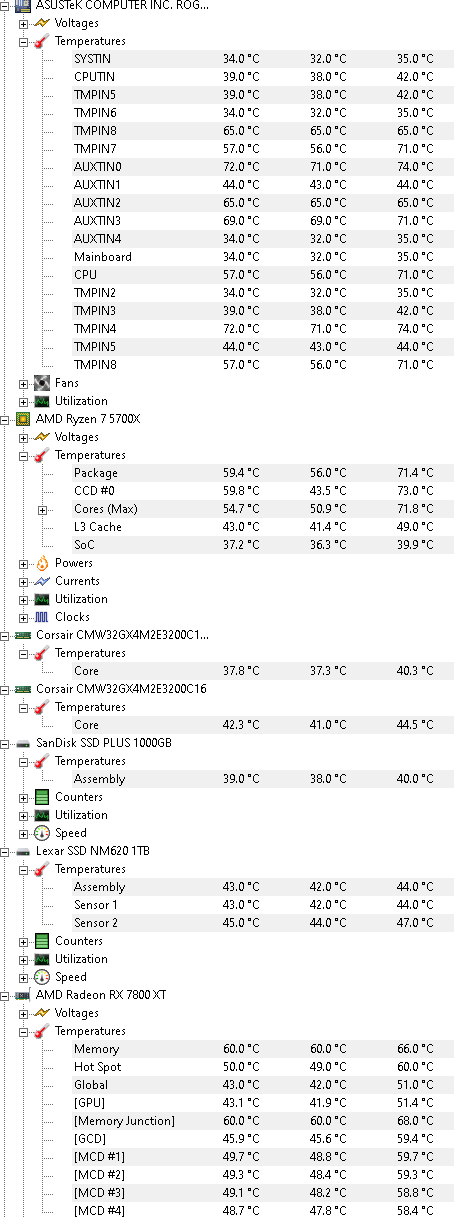Click the AMD Ryzen 7 5700X CPU icon
This screenshot has width=454, height=1218.
23,419
